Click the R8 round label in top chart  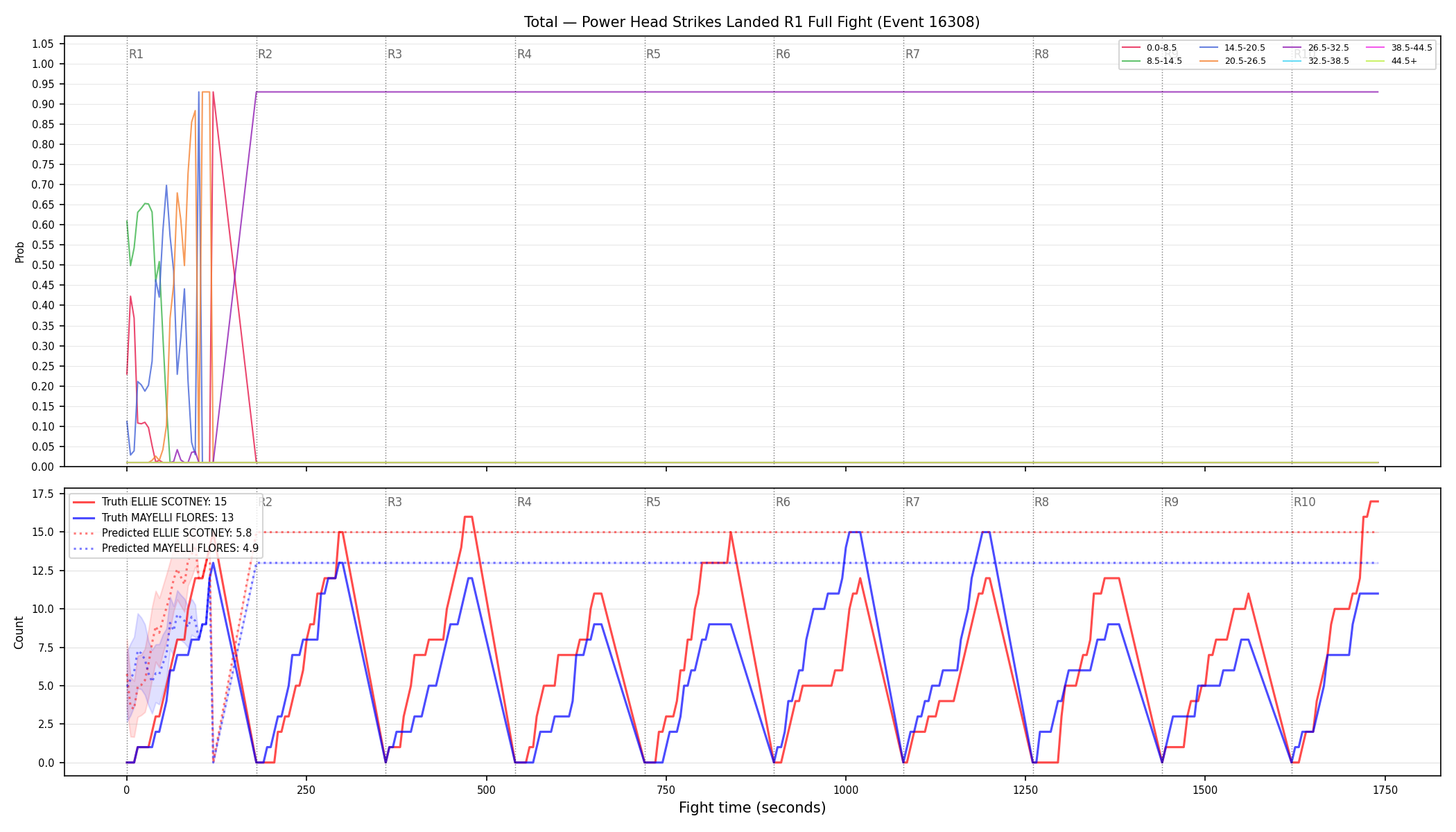(1041, 54)
